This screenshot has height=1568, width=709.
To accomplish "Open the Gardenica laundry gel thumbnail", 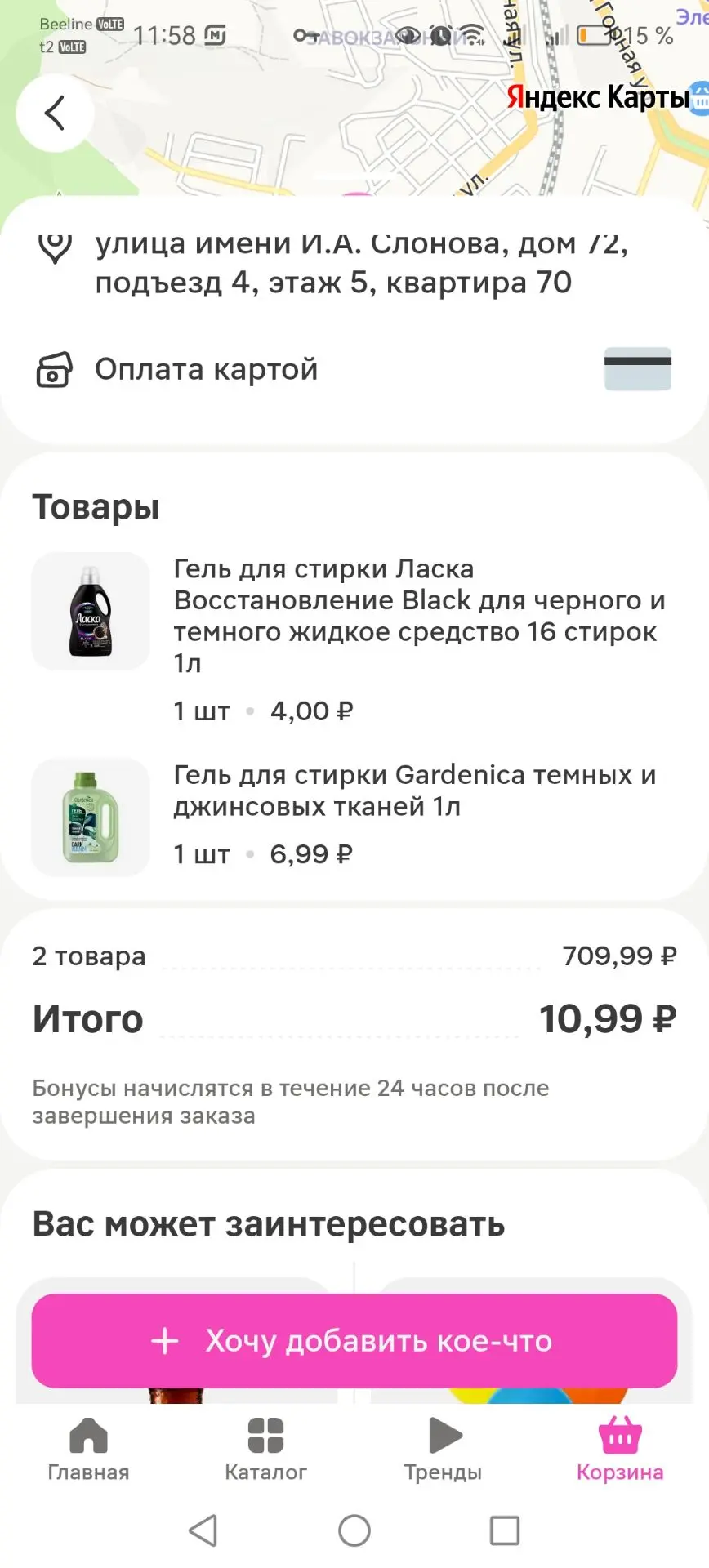I will click(x=91, y=817).
